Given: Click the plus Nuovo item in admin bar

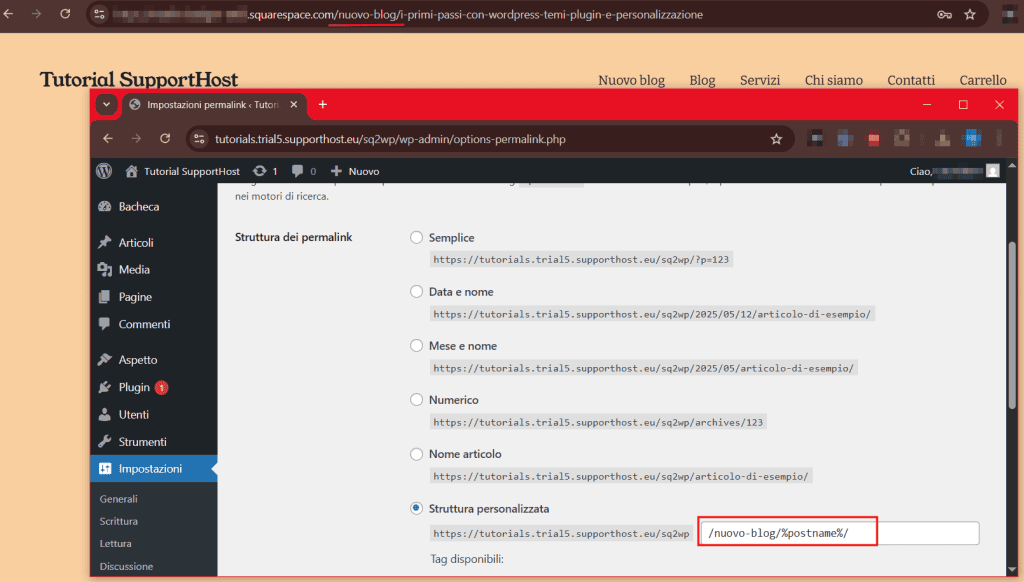Looking at the screenshot, I should click(355, 171).
